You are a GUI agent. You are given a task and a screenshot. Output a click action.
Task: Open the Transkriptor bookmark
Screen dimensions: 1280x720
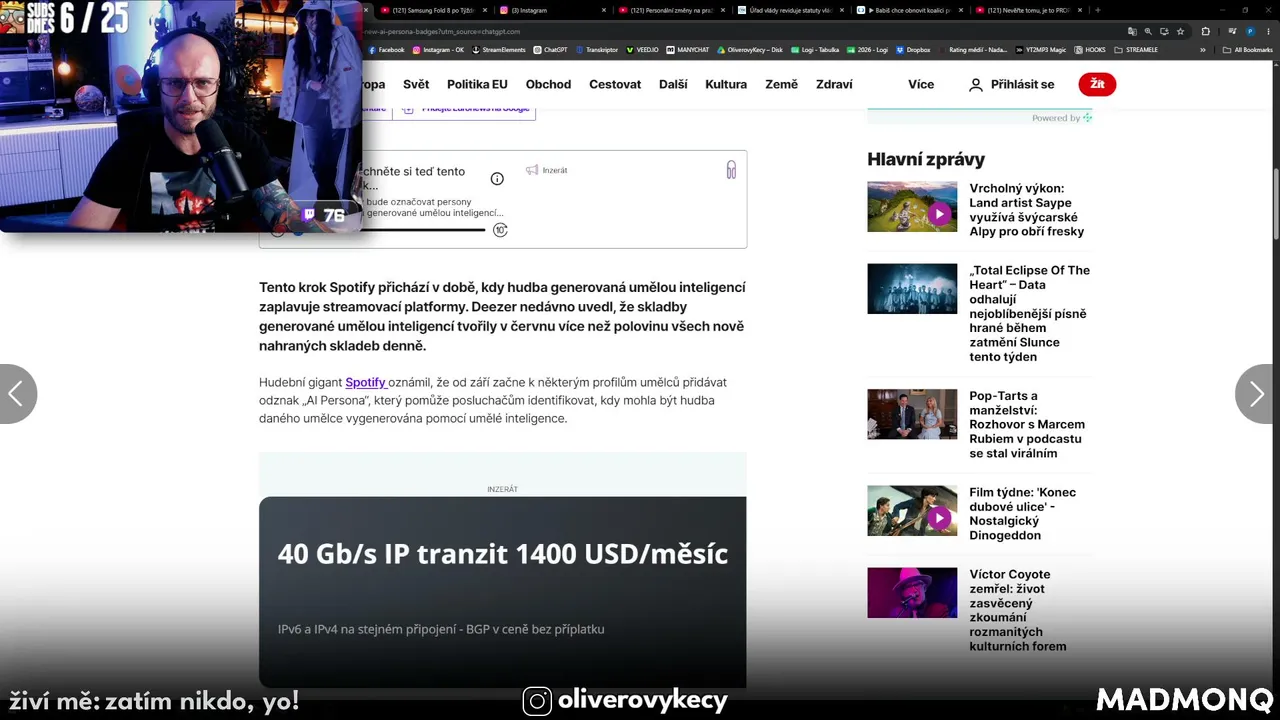tap(597, 49)
